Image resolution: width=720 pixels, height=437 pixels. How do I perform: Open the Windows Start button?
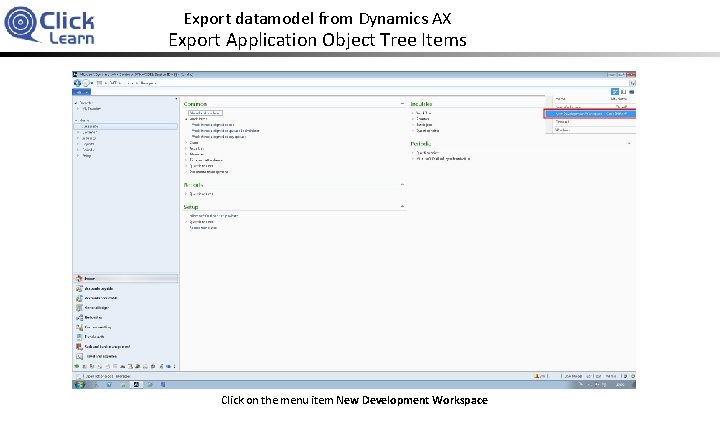pyautogui.click(x=79, y=385)
